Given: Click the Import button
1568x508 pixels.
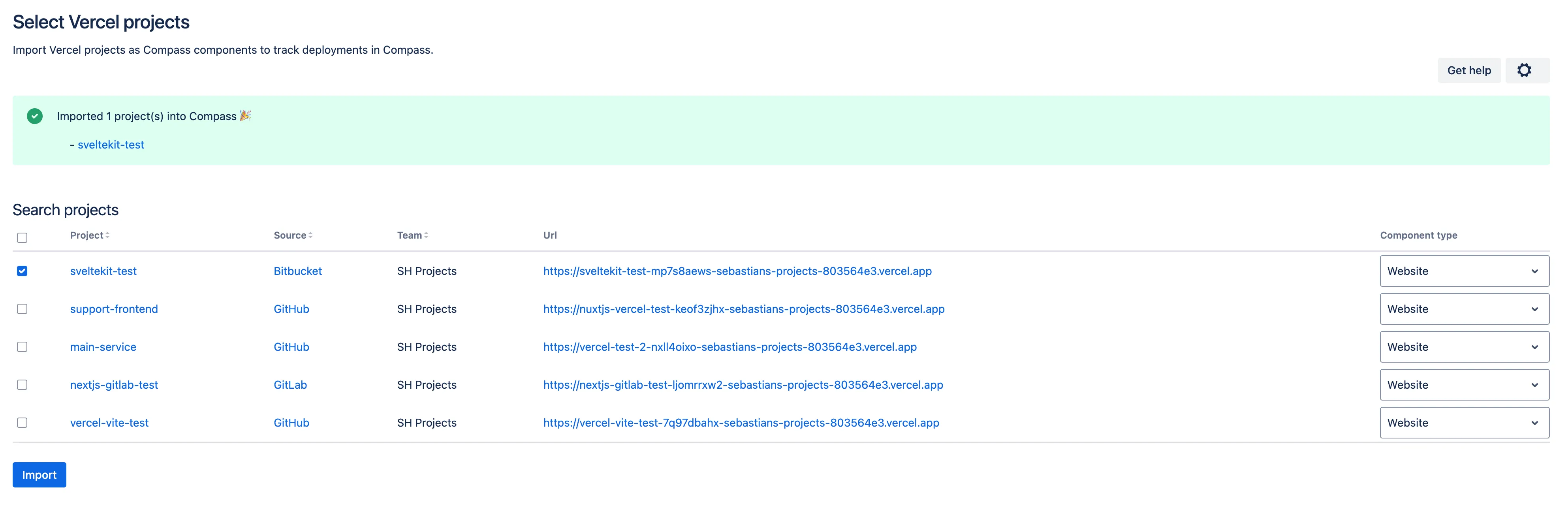Looking at the screenshot, I should coord(39,474).
